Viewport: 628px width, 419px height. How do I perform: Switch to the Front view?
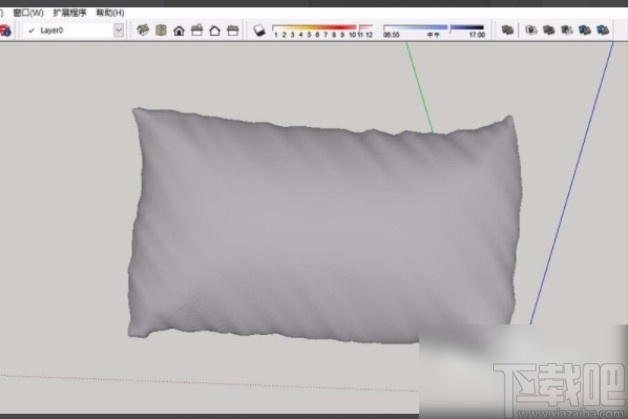click(x=179, y=30)
